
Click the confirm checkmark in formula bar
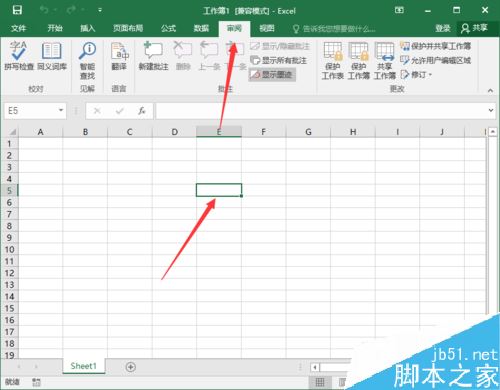119,111
